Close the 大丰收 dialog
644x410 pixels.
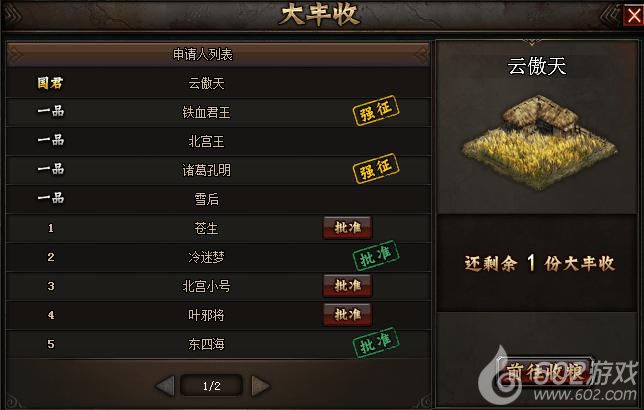634,16
